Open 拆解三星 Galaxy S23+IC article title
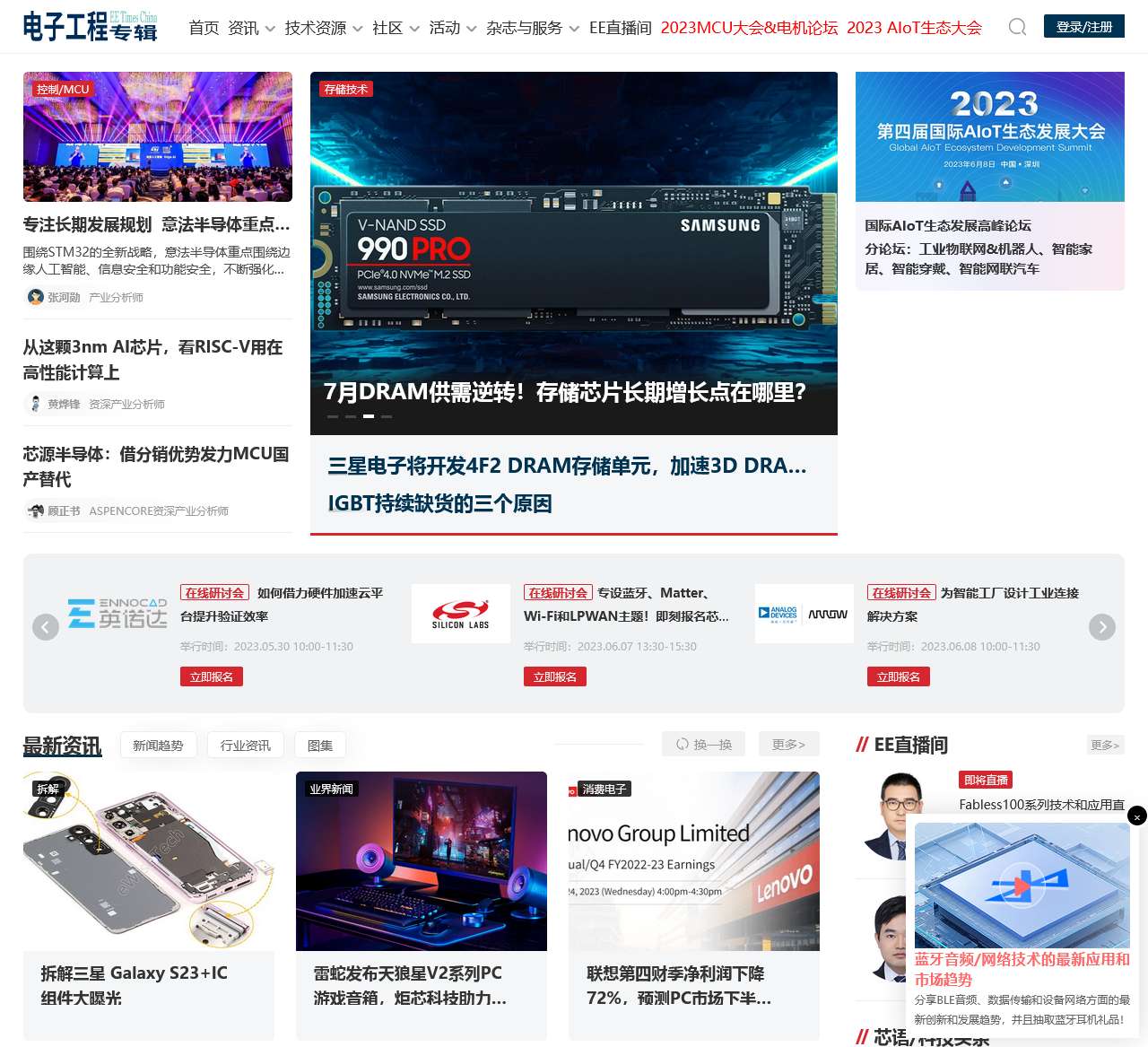Viewport: 1148px width, 1047px height. (x=135, y=985)
